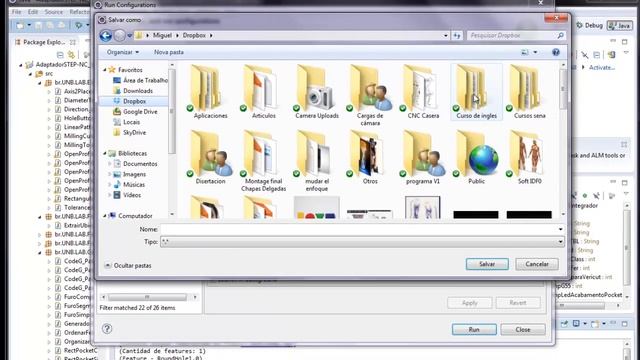The image size is (640, 360).
Task: Open the address bar history dropdown
Action: [x=445, y=36]
